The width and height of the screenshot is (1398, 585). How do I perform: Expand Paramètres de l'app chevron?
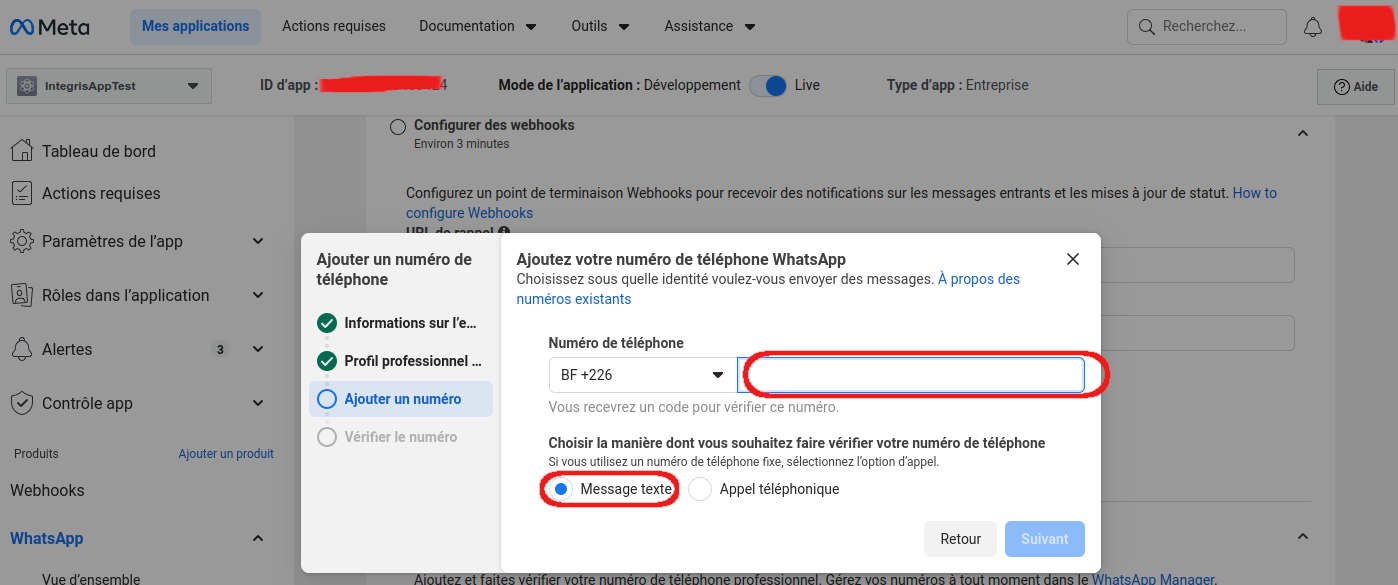(x=258, y=241)
